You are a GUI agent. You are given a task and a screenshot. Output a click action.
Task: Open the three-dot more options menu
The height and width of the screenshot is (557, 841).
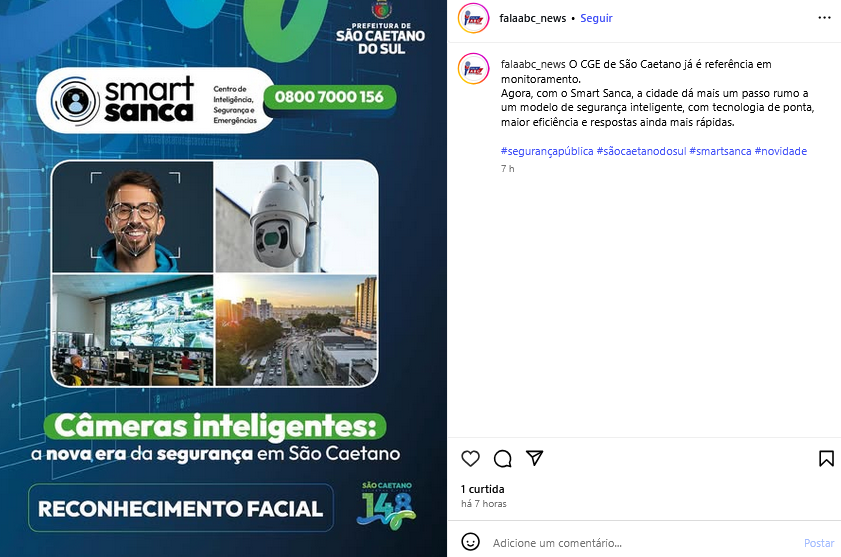[824, 18]
